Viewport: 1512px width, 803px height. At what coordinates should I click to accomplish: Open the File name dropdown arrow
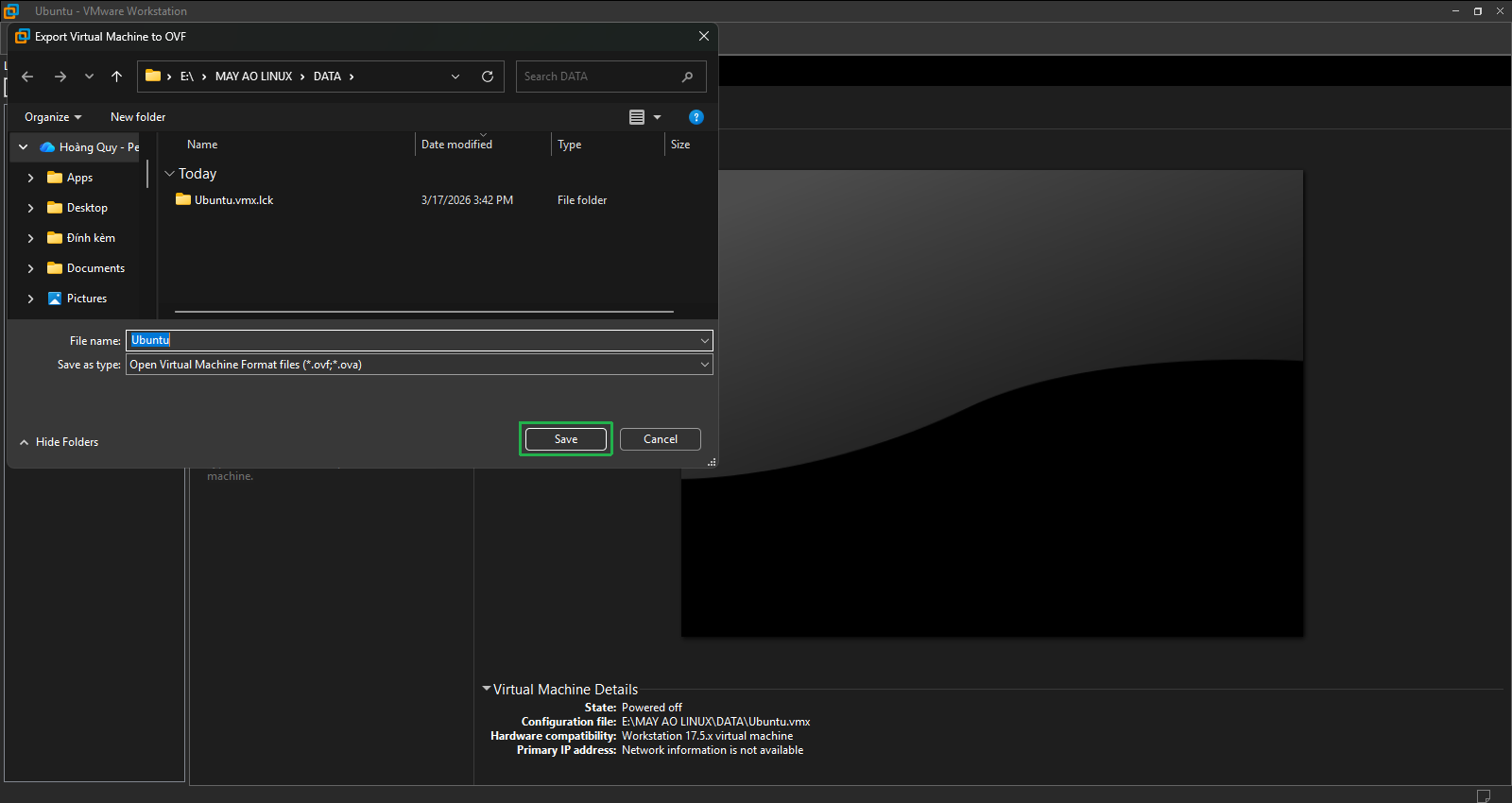tap(705, 340)
